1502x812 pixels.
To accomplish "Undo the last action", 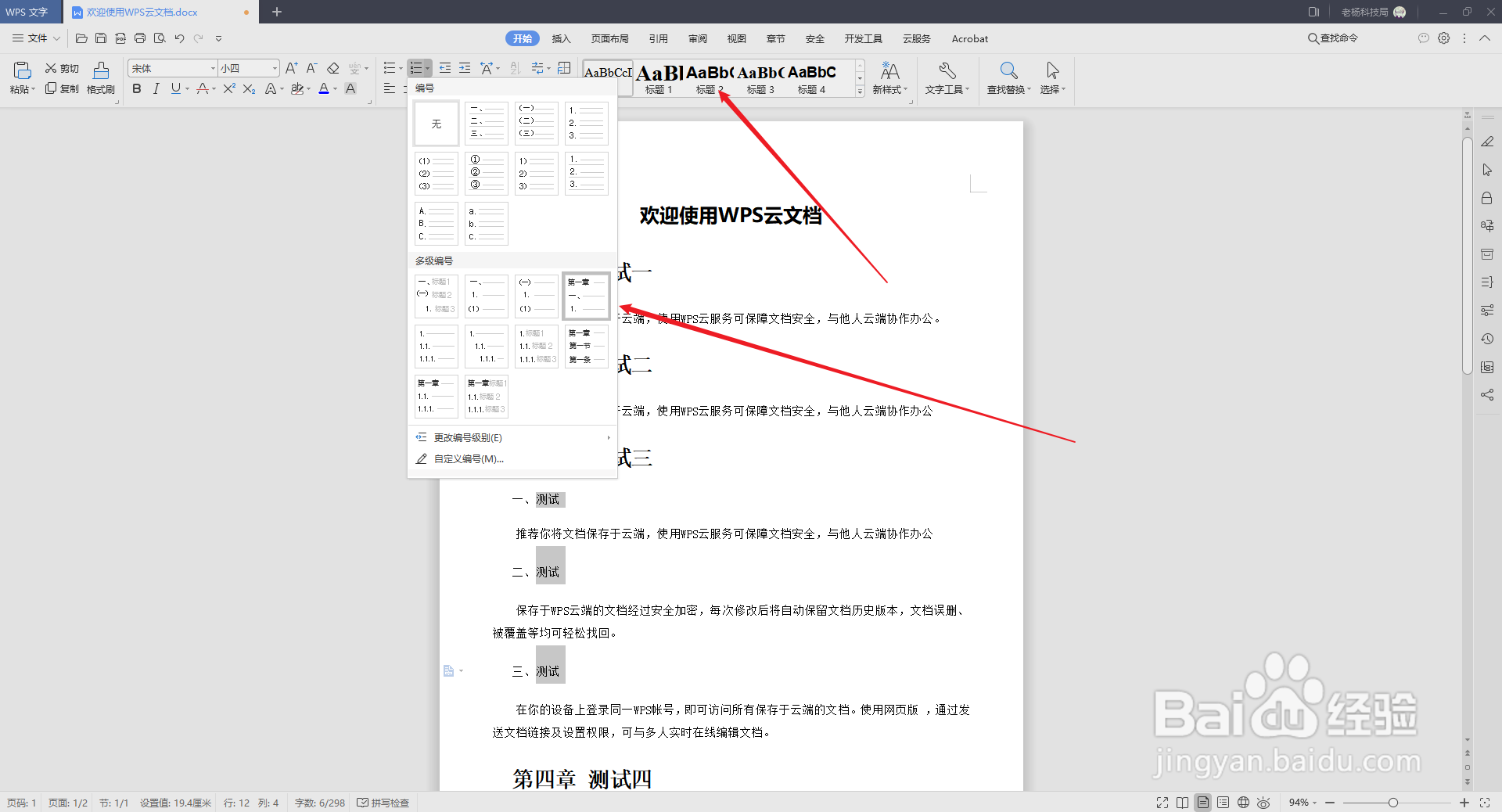I will tap(179, 38).
